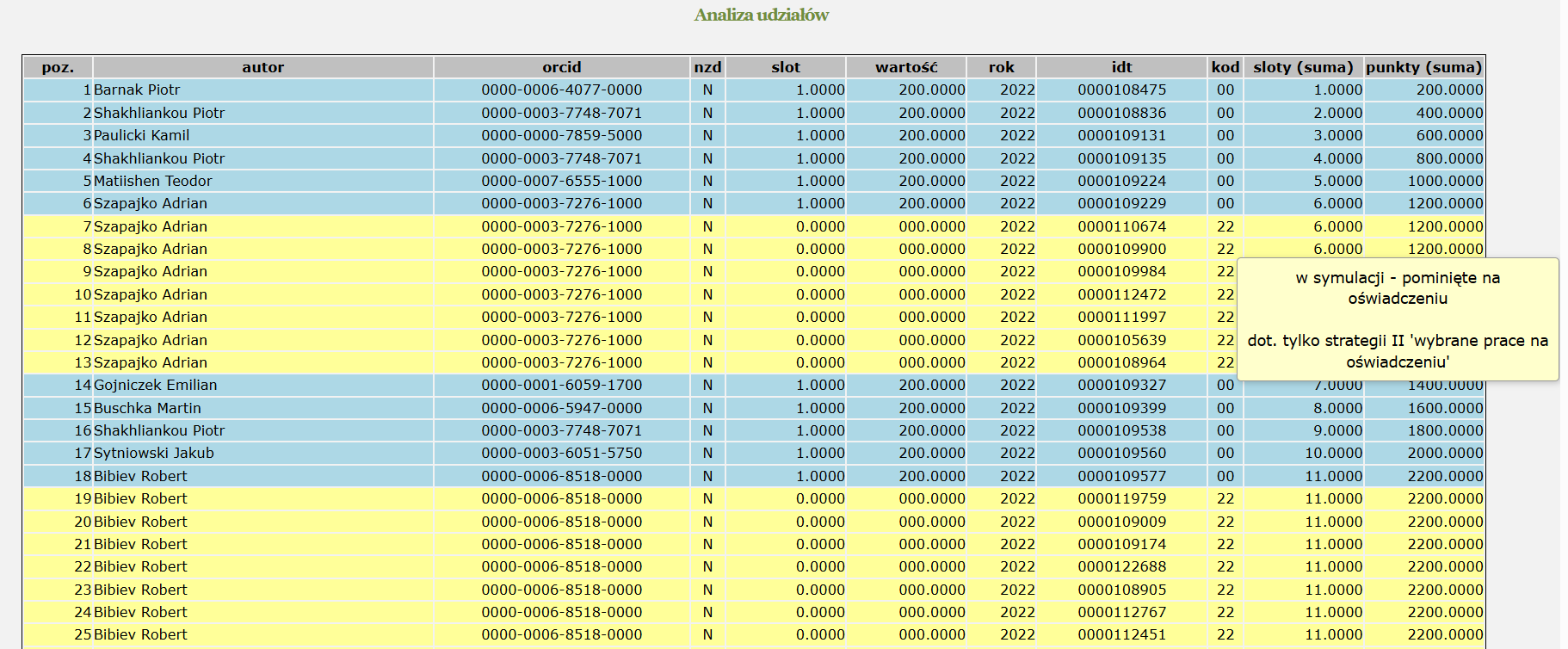Select the "sloty (suma)" column header
The image size is (1568, 649).
pyautogui.click(x=1303, y=67)
